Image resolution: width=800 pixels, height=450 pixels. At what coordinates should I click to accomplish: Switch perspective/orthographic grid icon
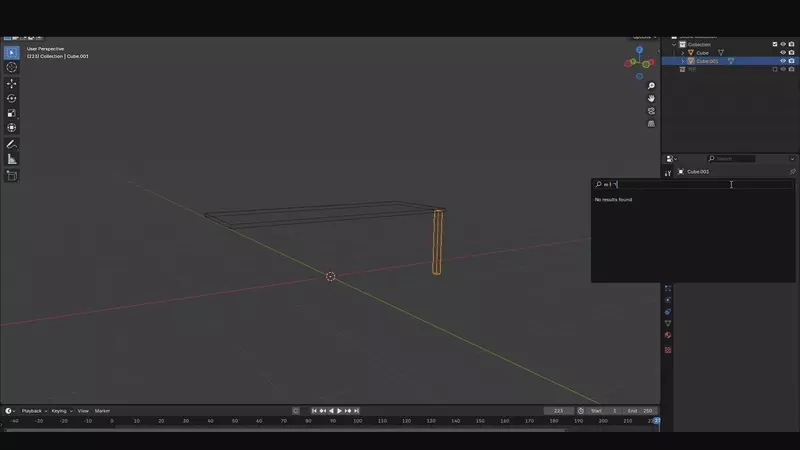pyautogui.click(x=651, y=124)
